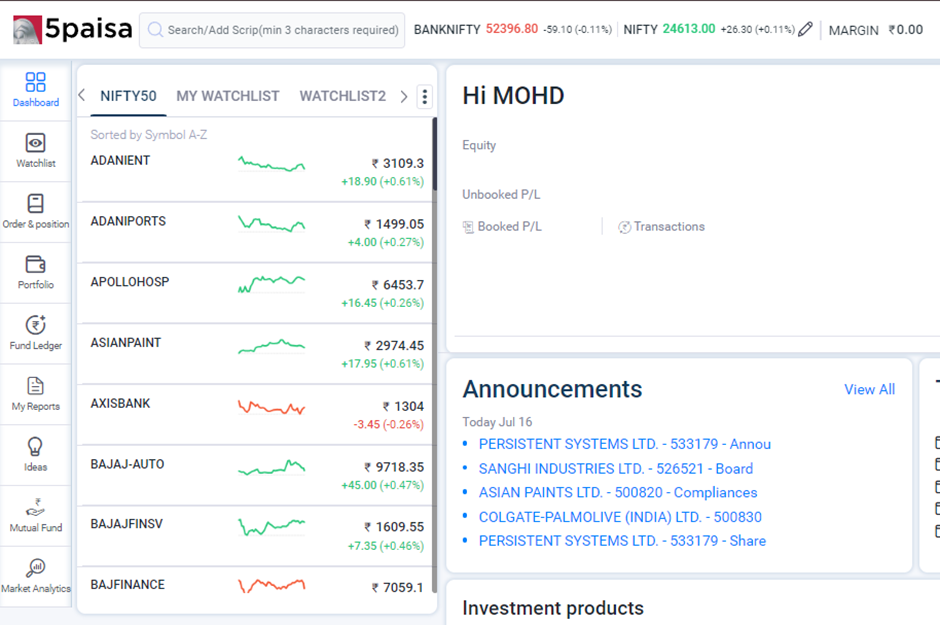Viewport: 940px width, 625px height.
Task: Select the NIFTY50 tab
Action: (x=128, y=96)
